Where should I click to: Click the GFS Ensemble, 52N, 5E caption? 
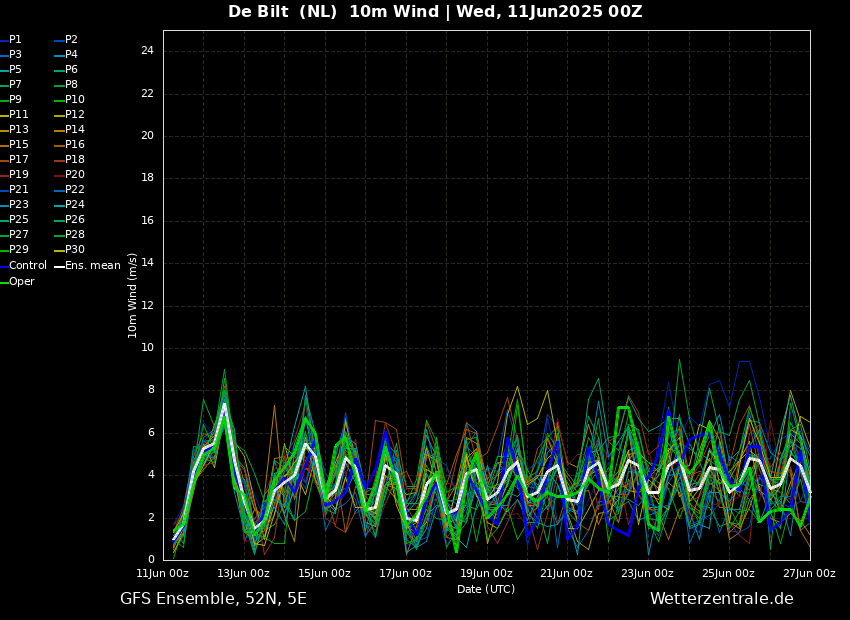click(x=213, y=599)
